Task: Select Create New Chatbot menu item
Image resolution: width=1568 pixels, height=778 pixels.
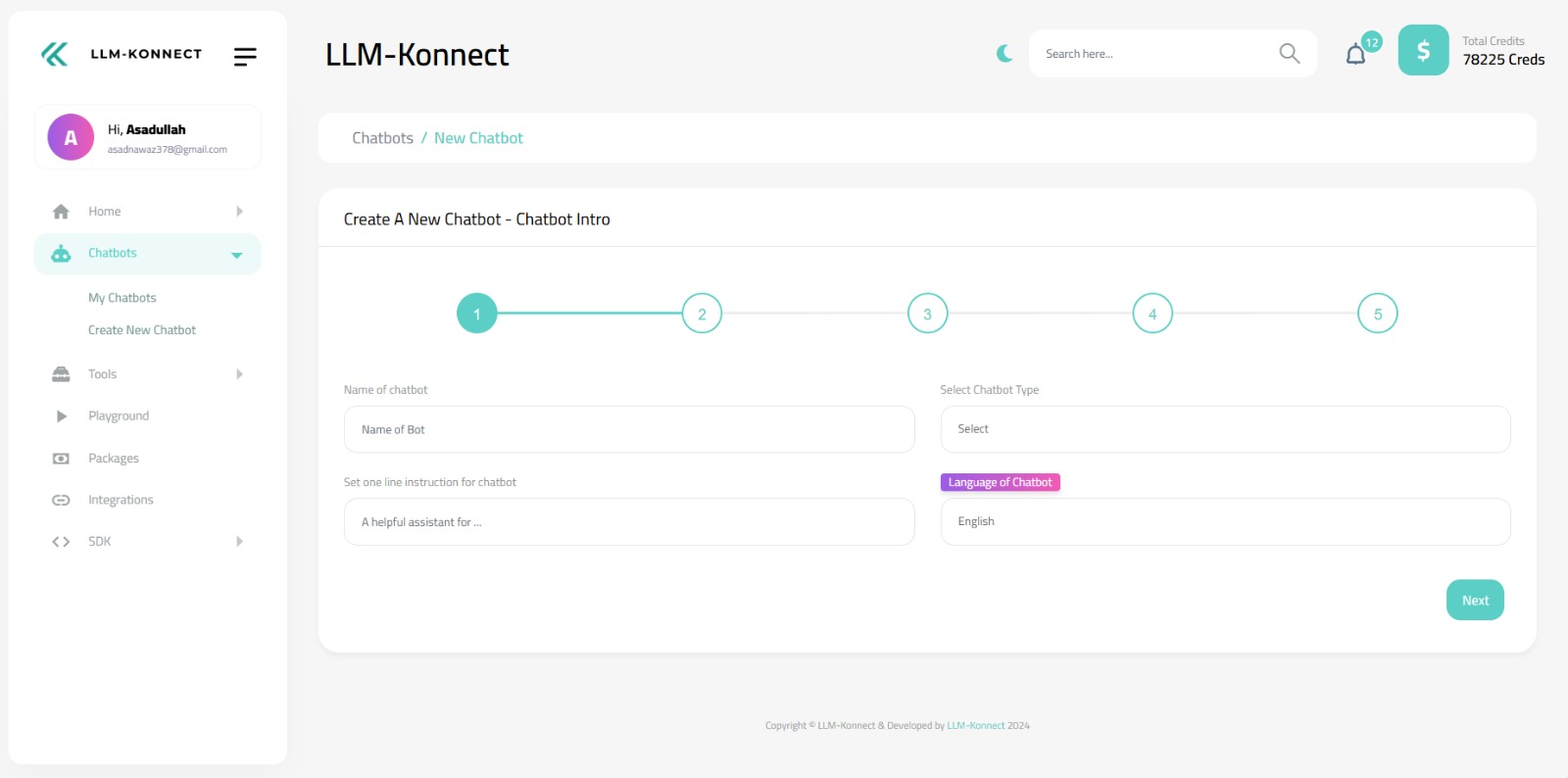Action: [x=142, y=330]
